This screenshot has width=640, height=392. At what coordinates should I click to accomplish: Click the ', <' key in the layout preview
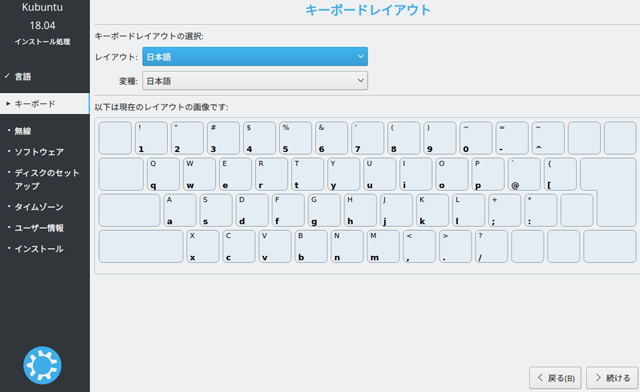point(419,246)
